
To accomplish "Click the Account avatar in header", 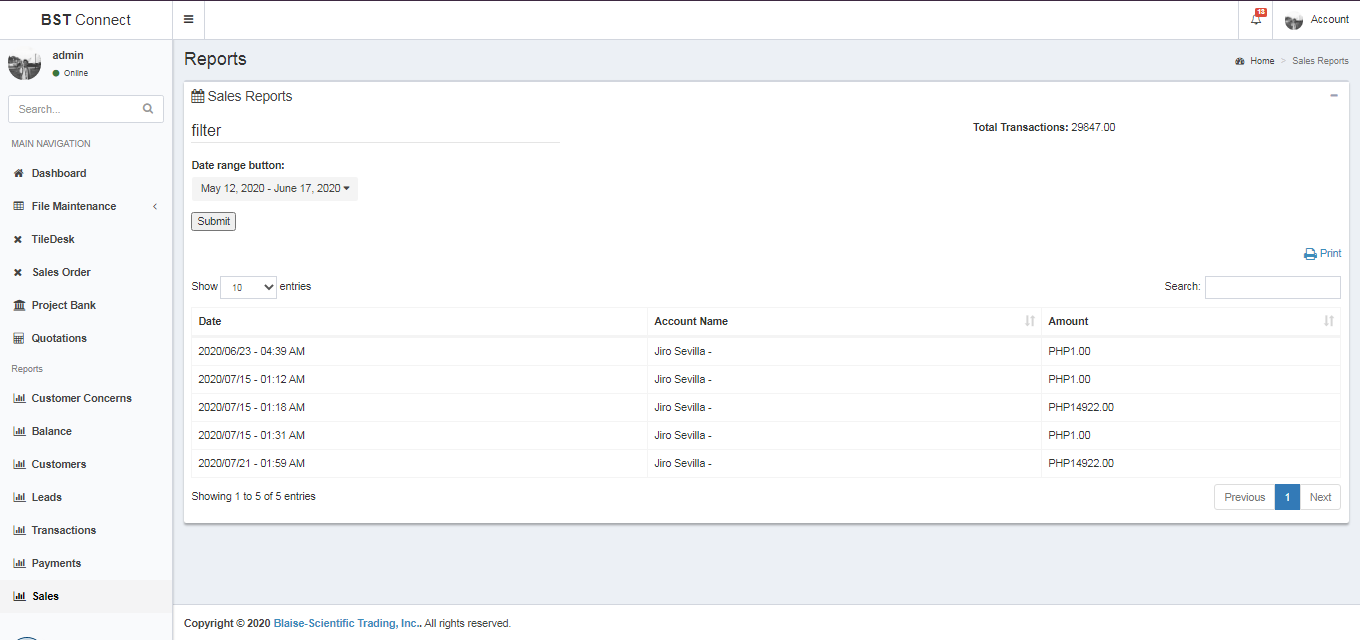I will (1294, 20).
